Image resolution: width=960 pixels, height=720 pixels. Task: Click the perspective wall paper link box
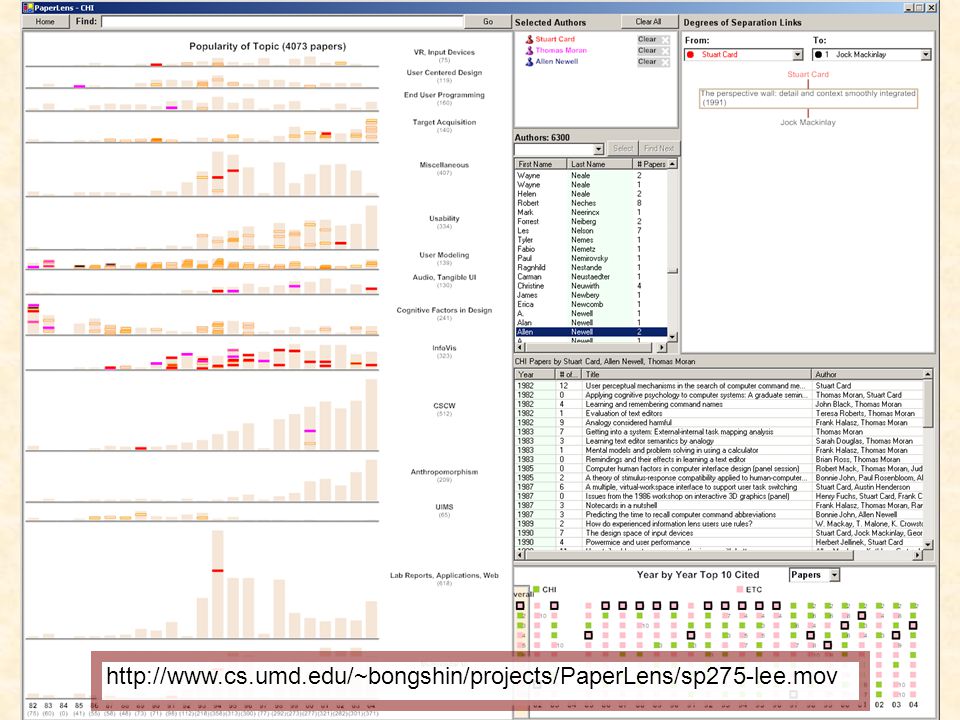point(808,98)
